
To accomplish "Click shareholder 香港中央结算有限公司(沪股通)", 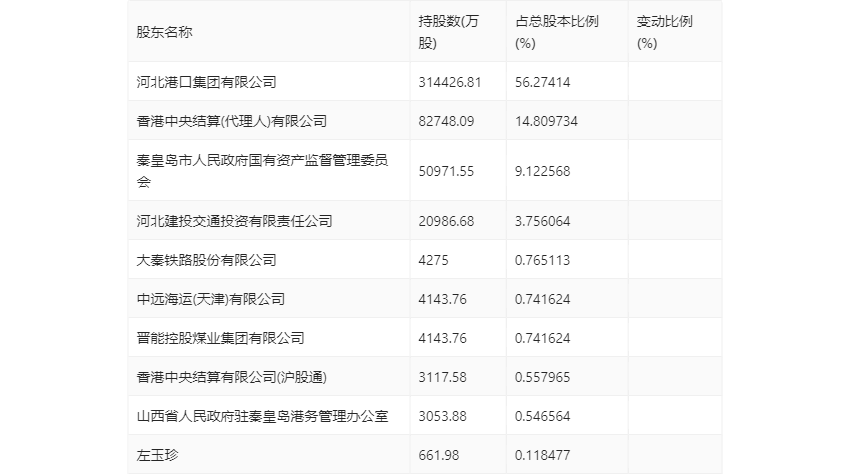I will (231, 377).
